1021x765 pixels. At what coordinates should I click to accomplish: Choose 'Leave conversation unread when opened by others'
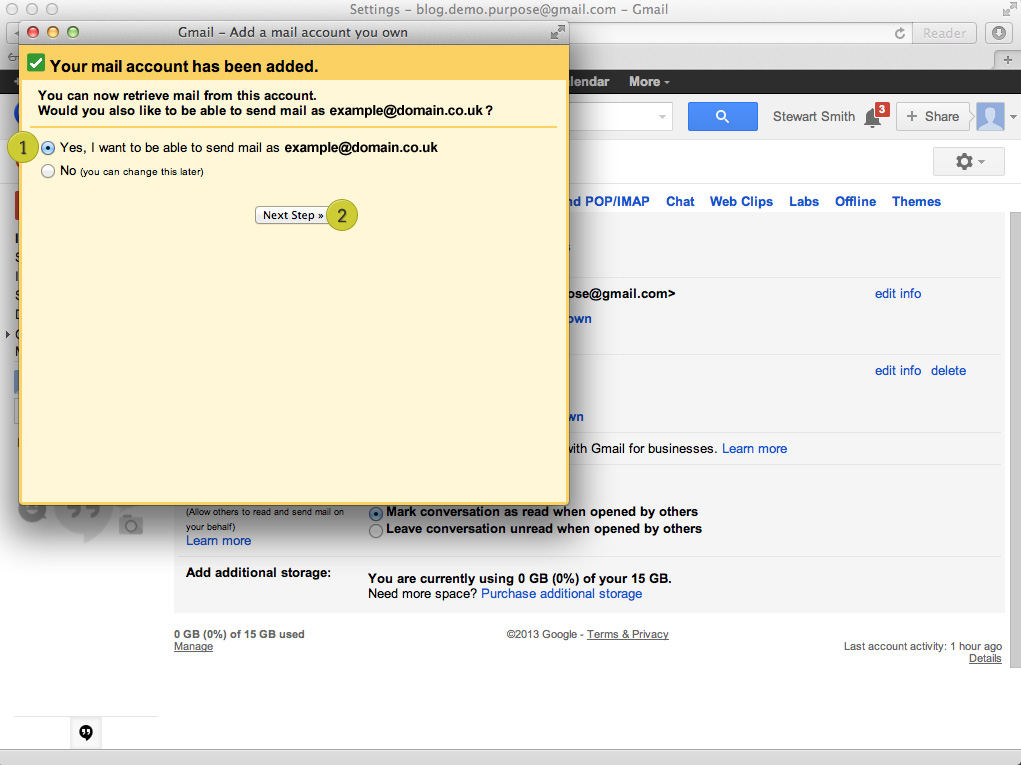376,530
